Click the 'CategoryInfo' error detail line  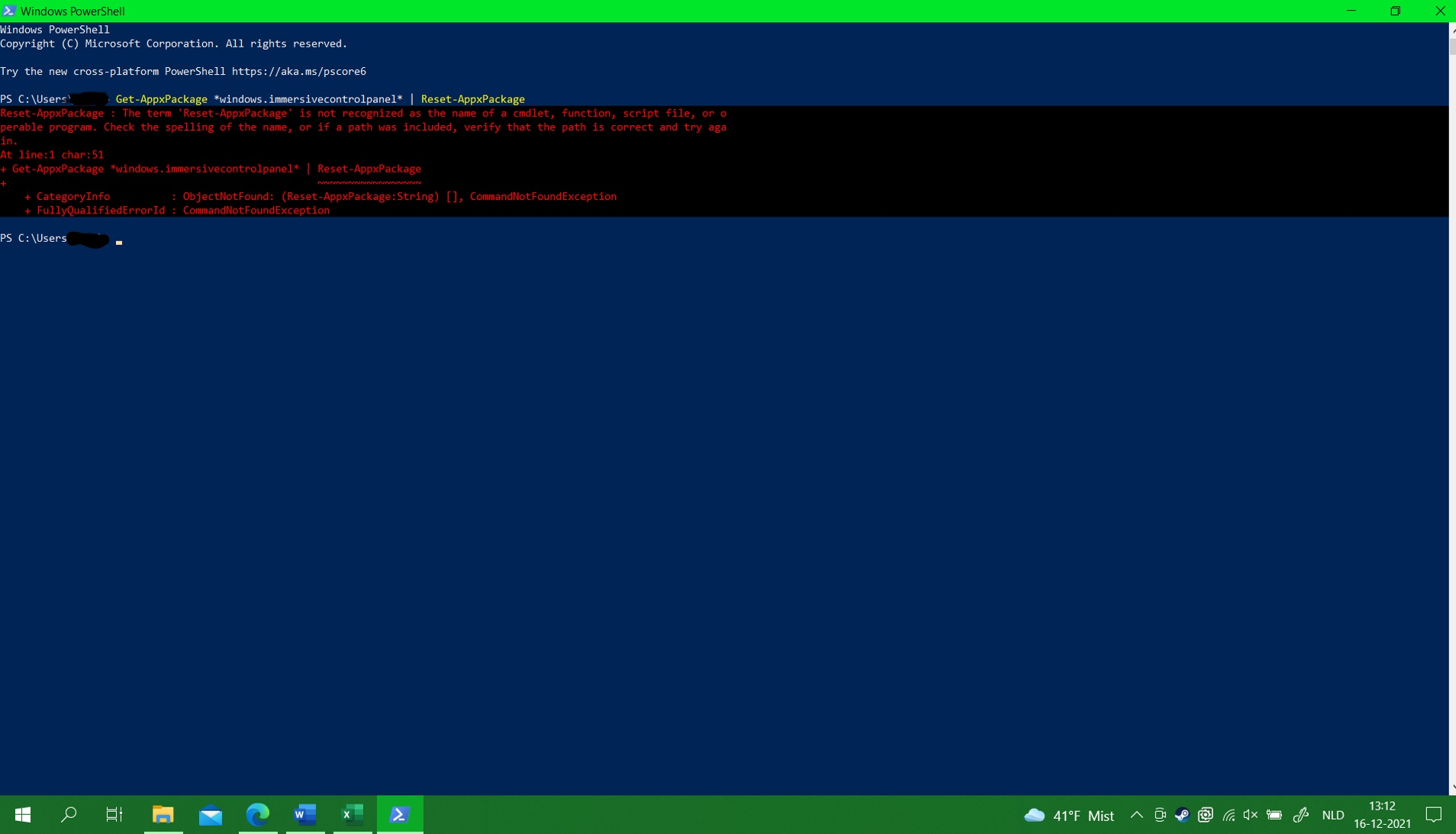point(321,197)
